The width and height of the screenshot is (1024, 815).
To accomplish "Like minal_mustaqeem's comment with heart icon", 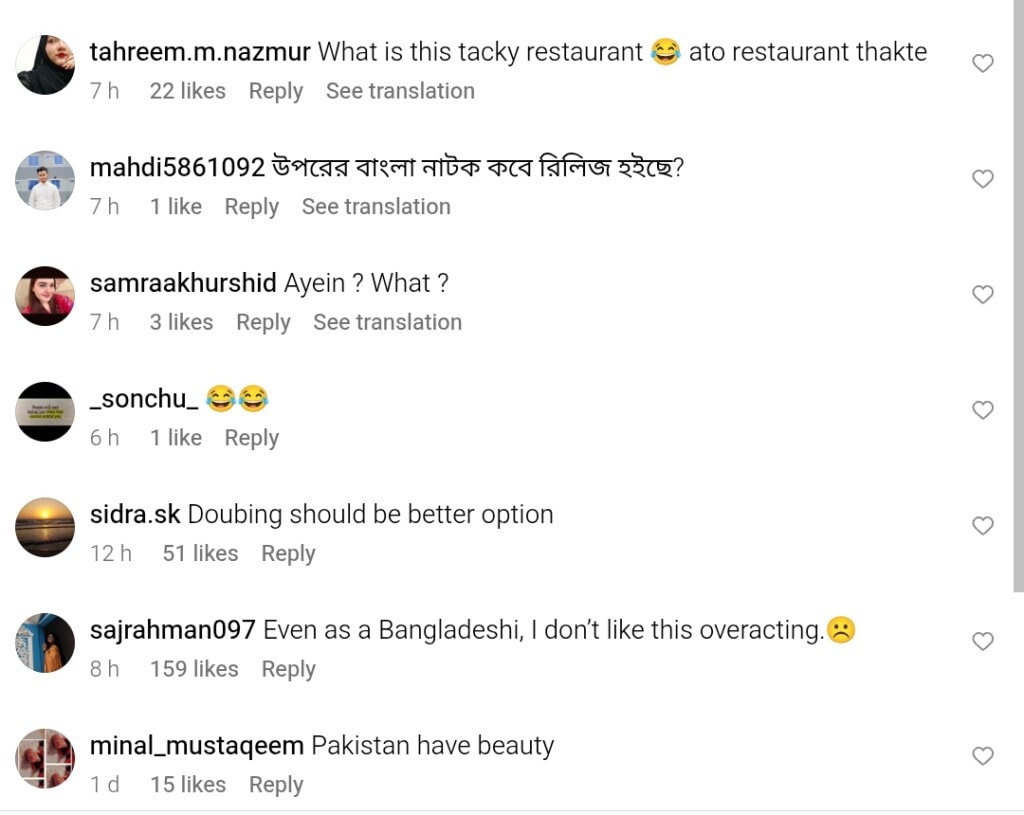I will [983, 757].
